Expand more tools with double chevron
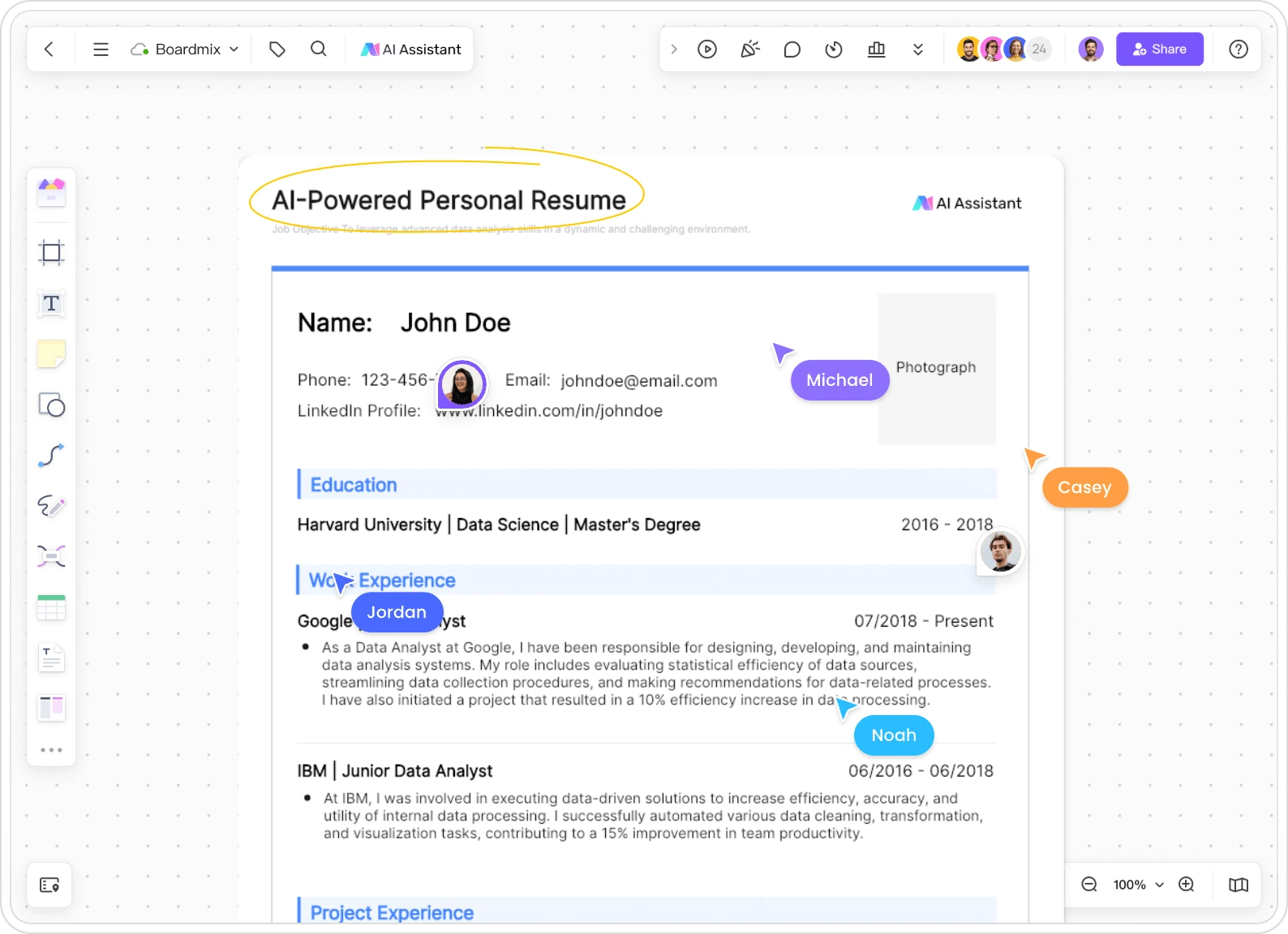1288x934 pixels. pos(918,49)
